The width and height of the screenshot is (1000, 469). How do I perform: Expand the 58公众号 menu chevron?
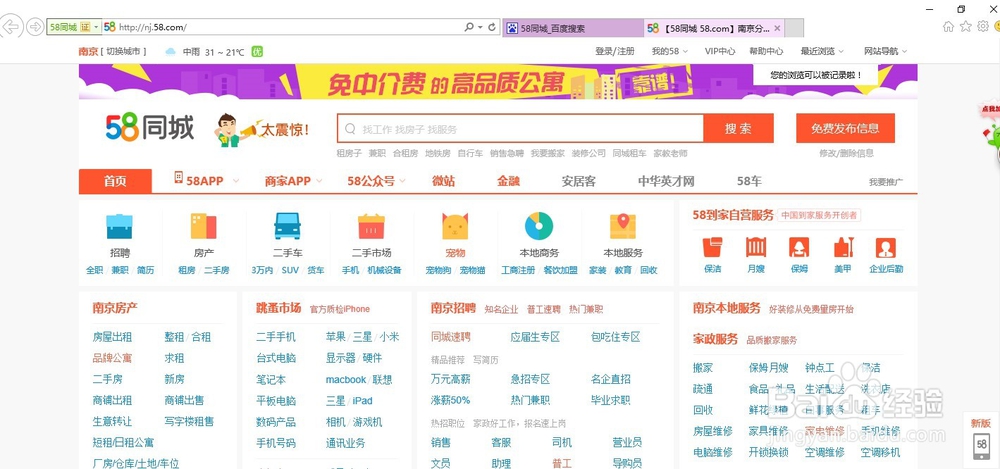point(402,181)
